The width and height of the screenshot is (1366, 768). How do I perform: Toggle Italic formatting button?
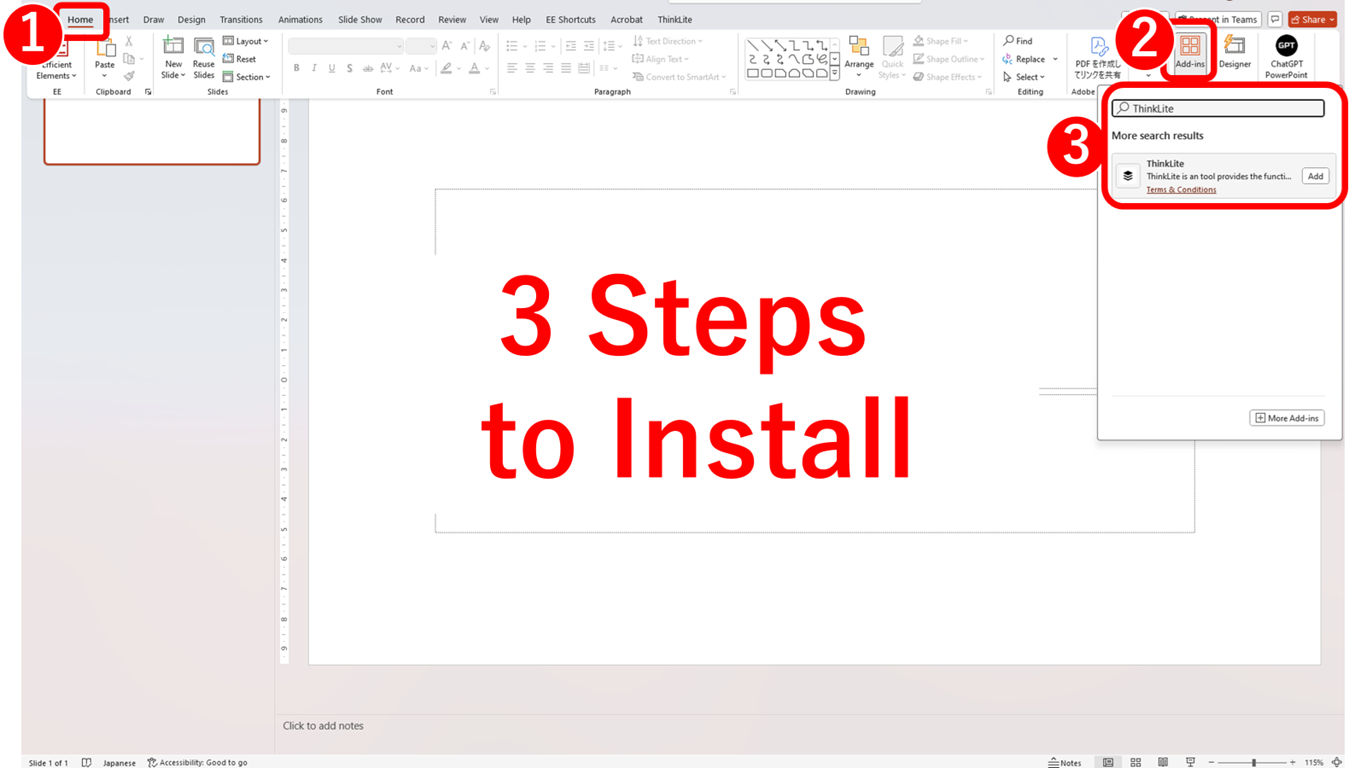coord(314,68)
